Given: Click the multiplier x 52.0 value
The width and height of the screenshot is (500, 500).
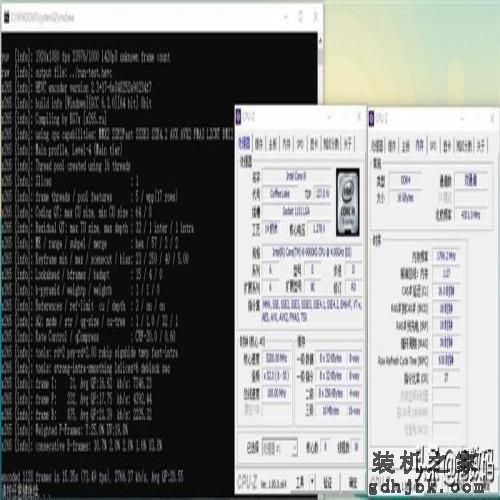Looking at the screenshot, I should point(276,376).
